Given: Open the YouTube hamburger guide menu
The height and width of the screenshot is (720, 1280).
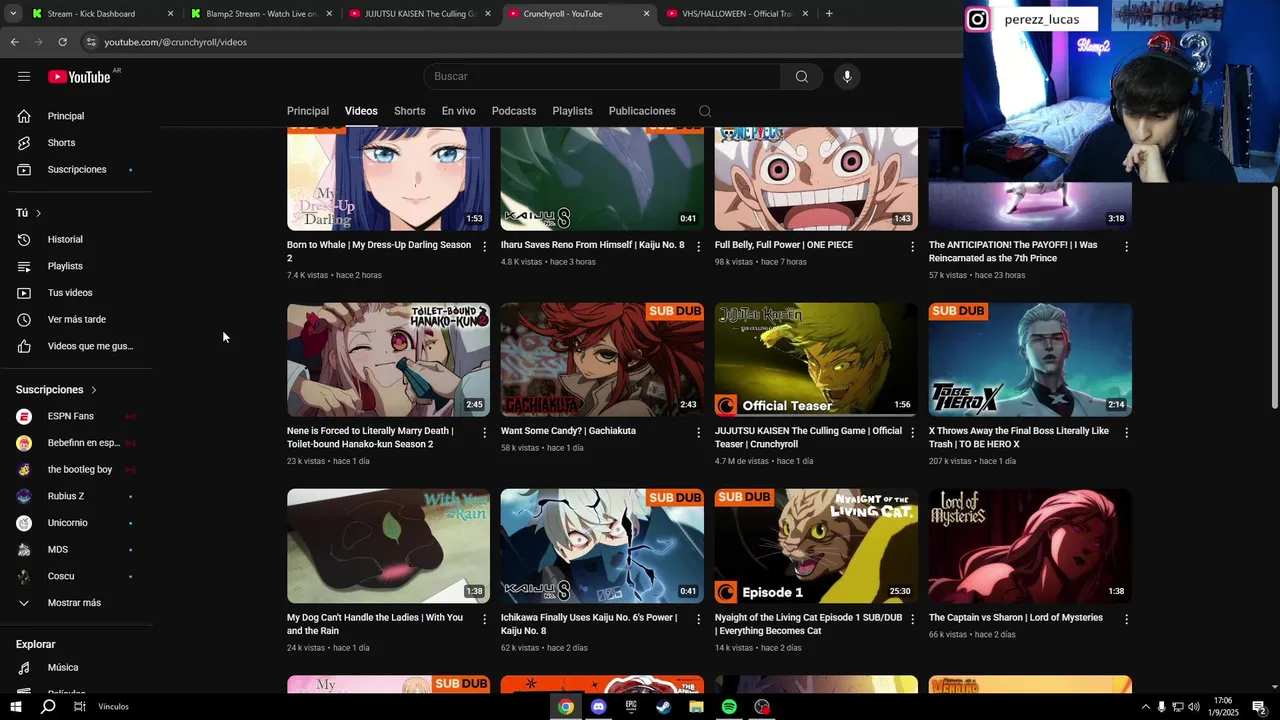Looking at the screenshot, I should point(24,77).
